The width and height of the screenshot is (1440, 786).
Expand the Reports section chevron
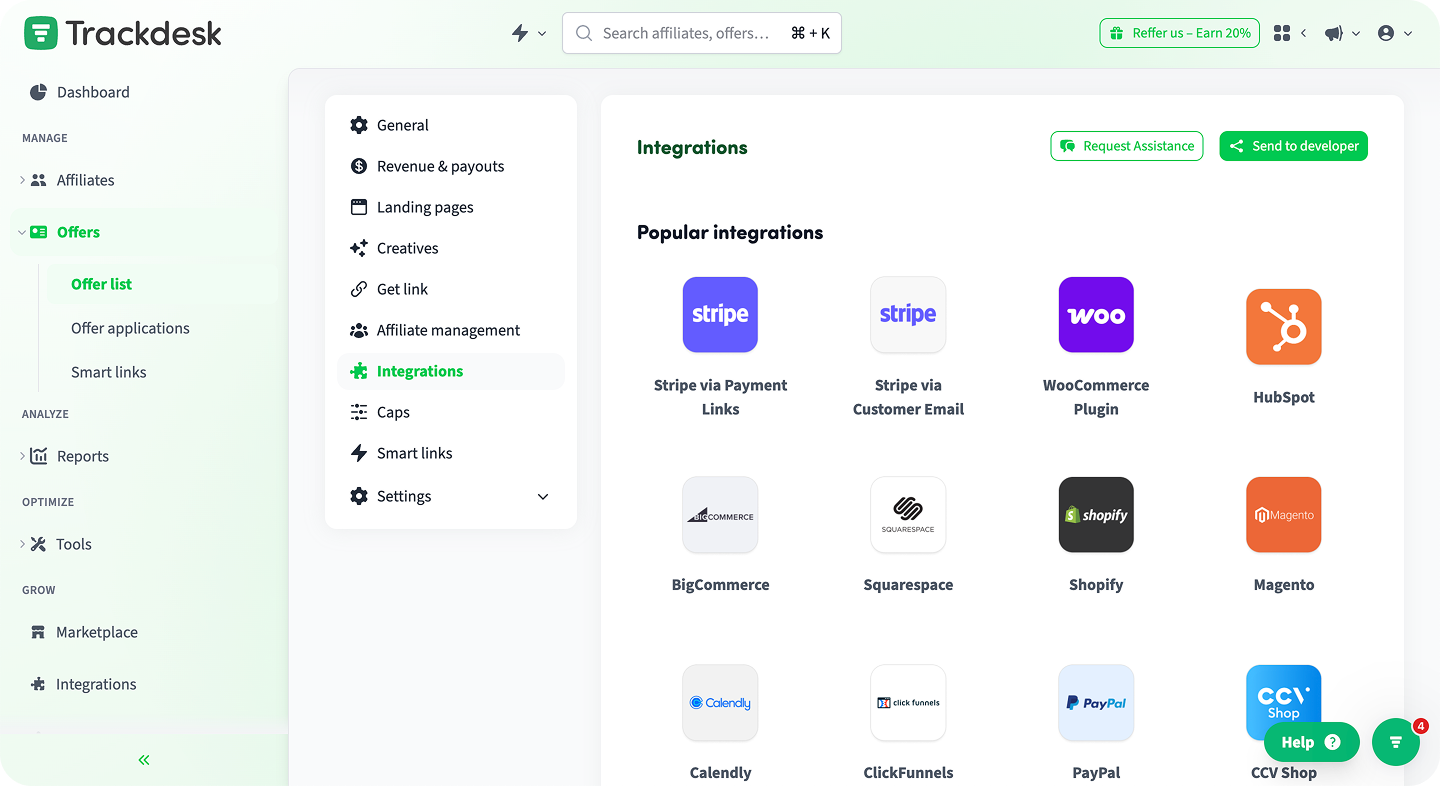coord(22,456)
